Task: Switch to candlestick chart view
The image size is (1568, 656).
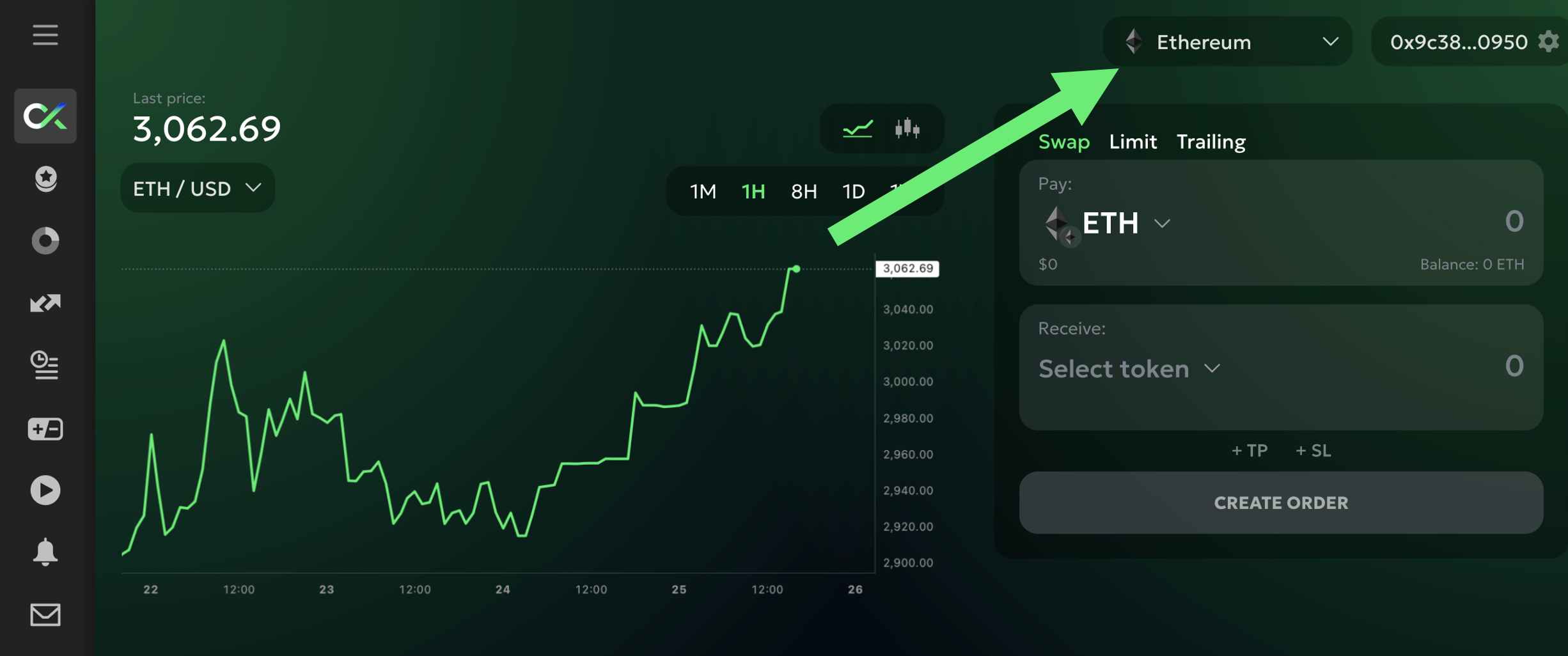Action: point(907,129)
